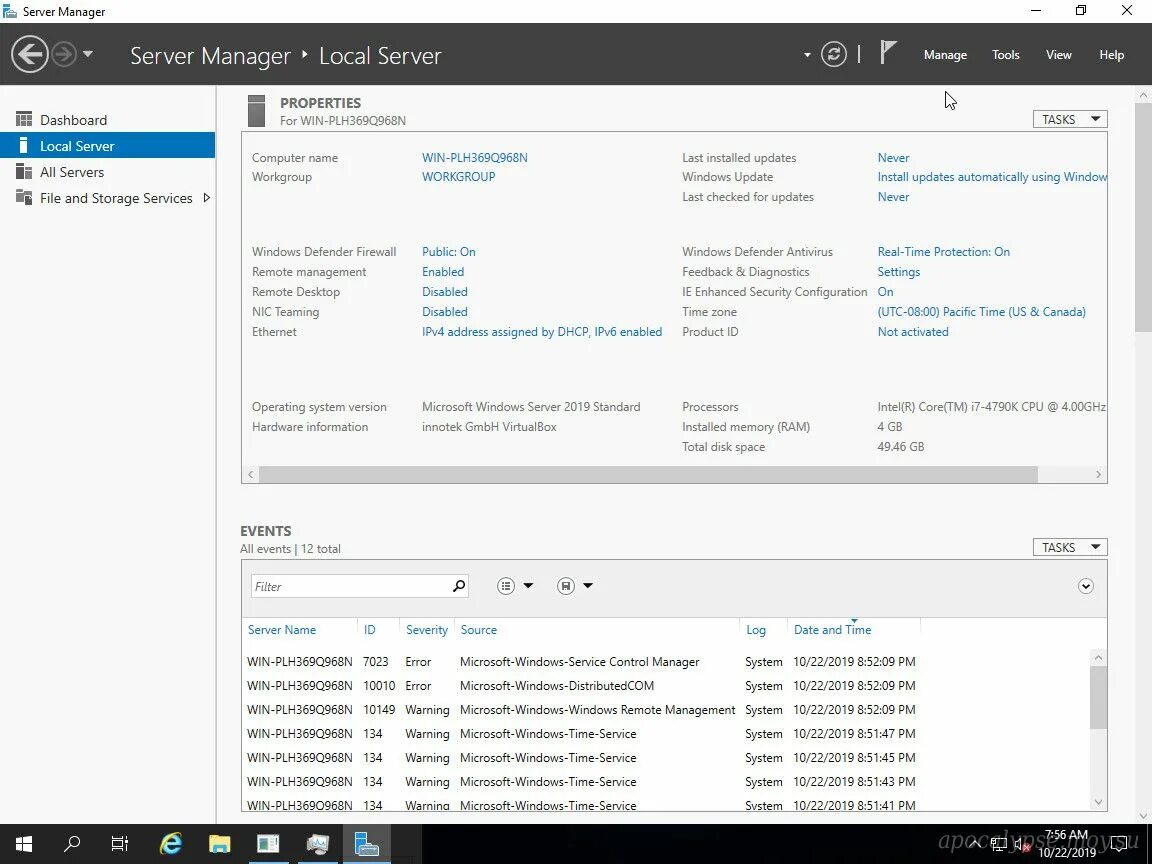Go back with the back arrow button
The image size is (1152, 864).
click(29, 54)
